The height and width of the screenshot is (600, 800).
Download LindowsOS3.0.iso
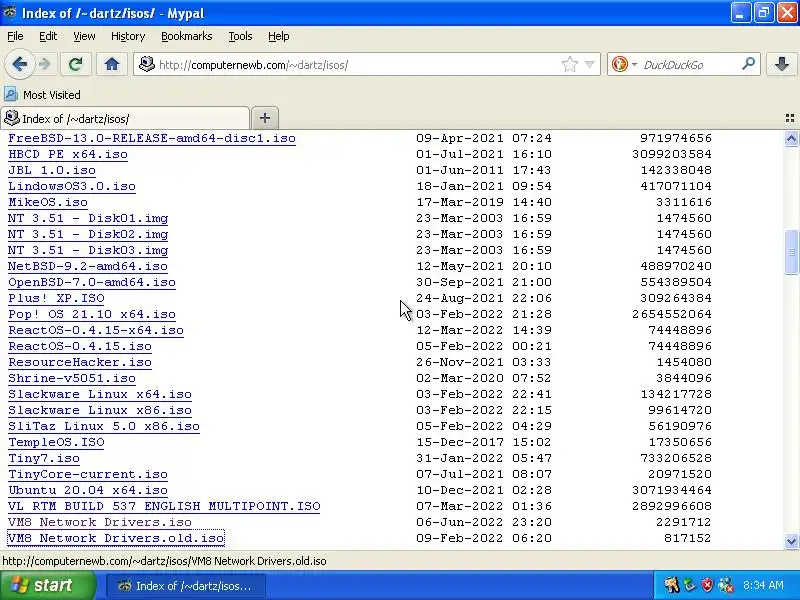click(x=72, y=186)
